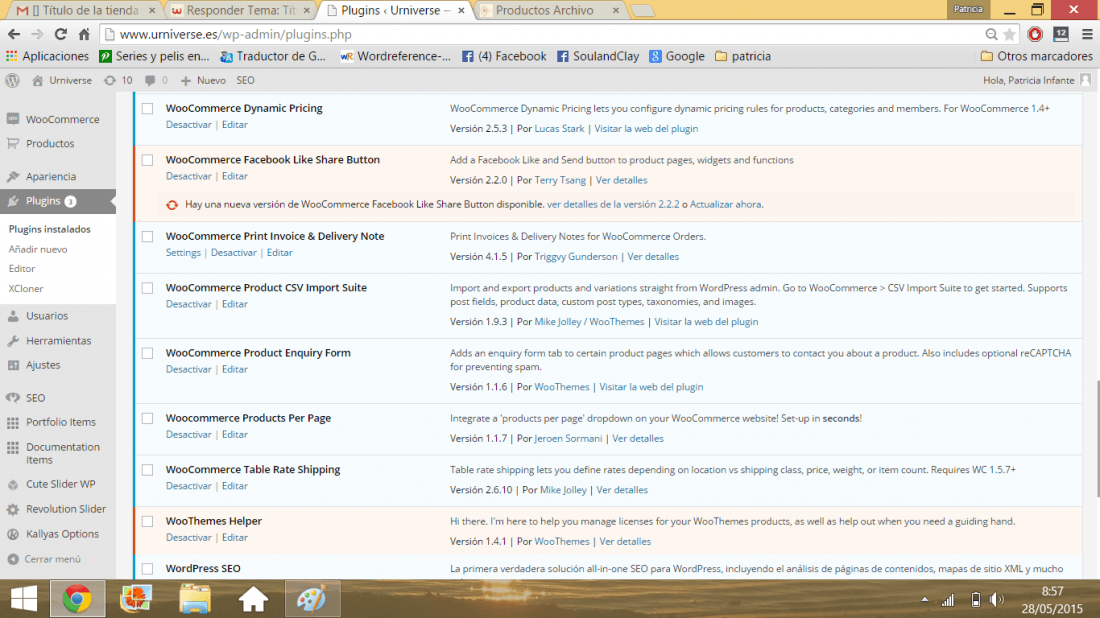This screenshot has width=1100, height=618.
Task: Tick the WooCommerce Facebook Like Share Button checkbox
Action: (x=147, y=160)
